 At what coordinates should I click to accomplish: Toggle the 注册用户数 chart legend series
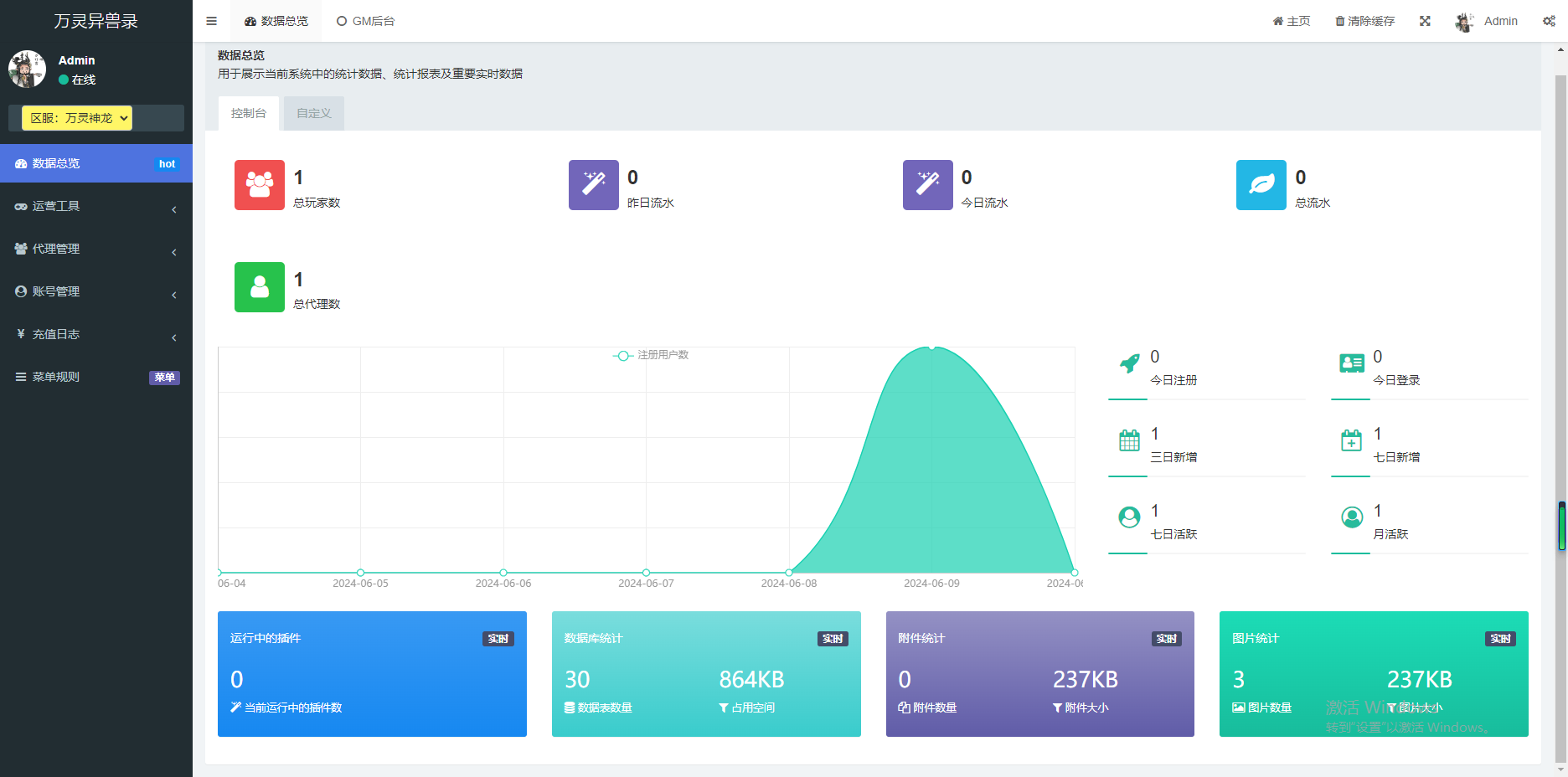click(x=651, y=355)
